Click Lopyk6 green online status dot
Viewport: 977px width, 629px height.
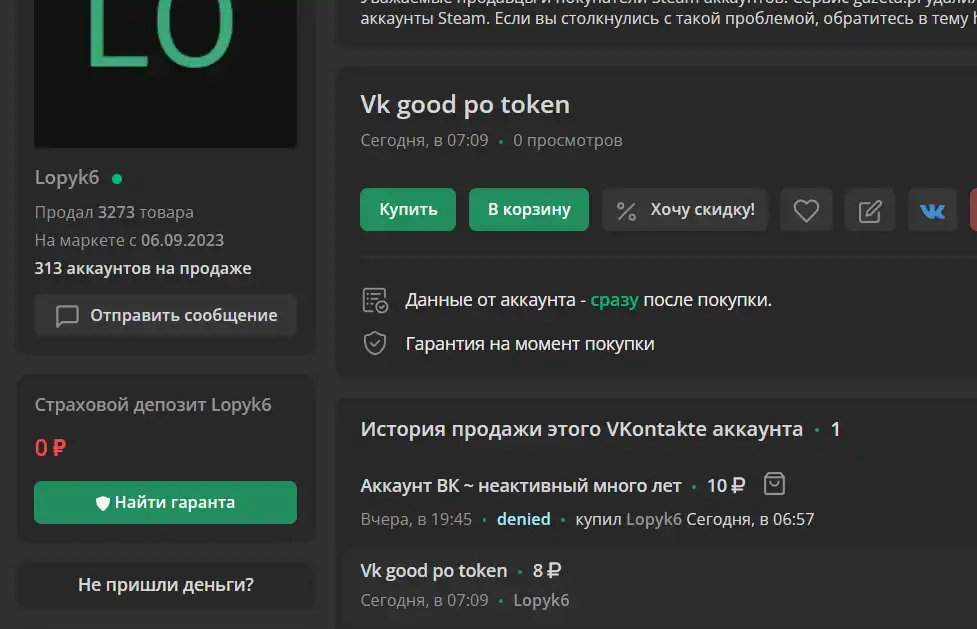tap(117, 179)
